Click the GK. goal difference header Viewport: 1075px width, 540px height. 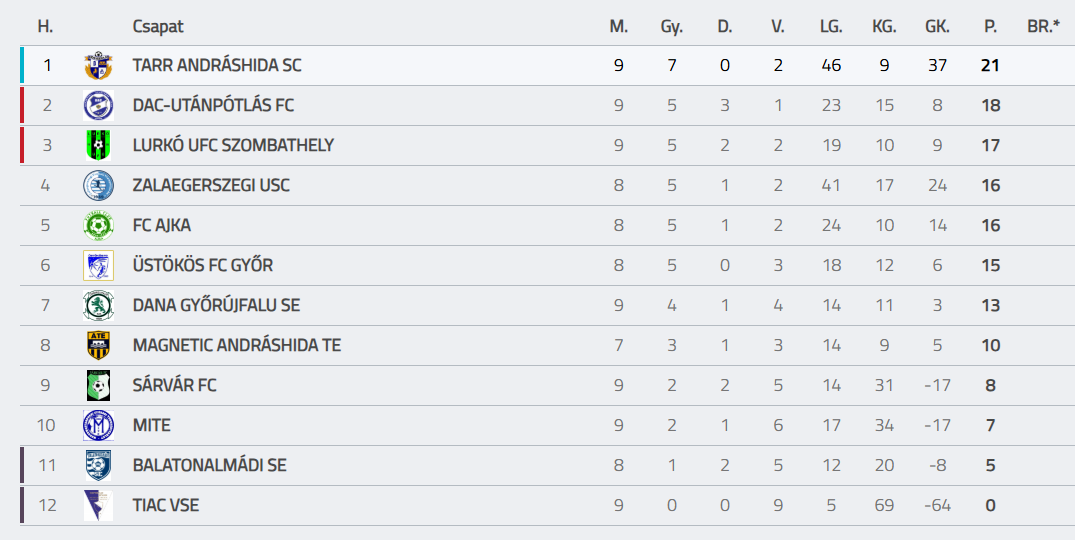(x=937, y=27)
